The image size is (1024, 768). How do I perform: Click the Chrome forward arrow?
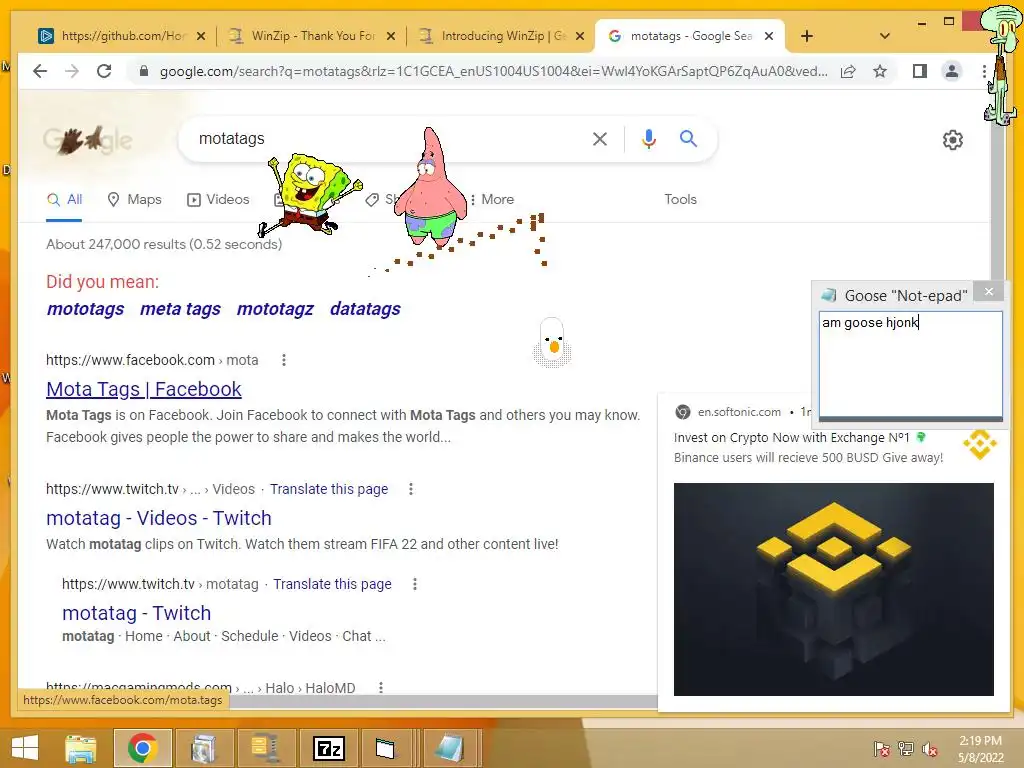pos(72,71)
